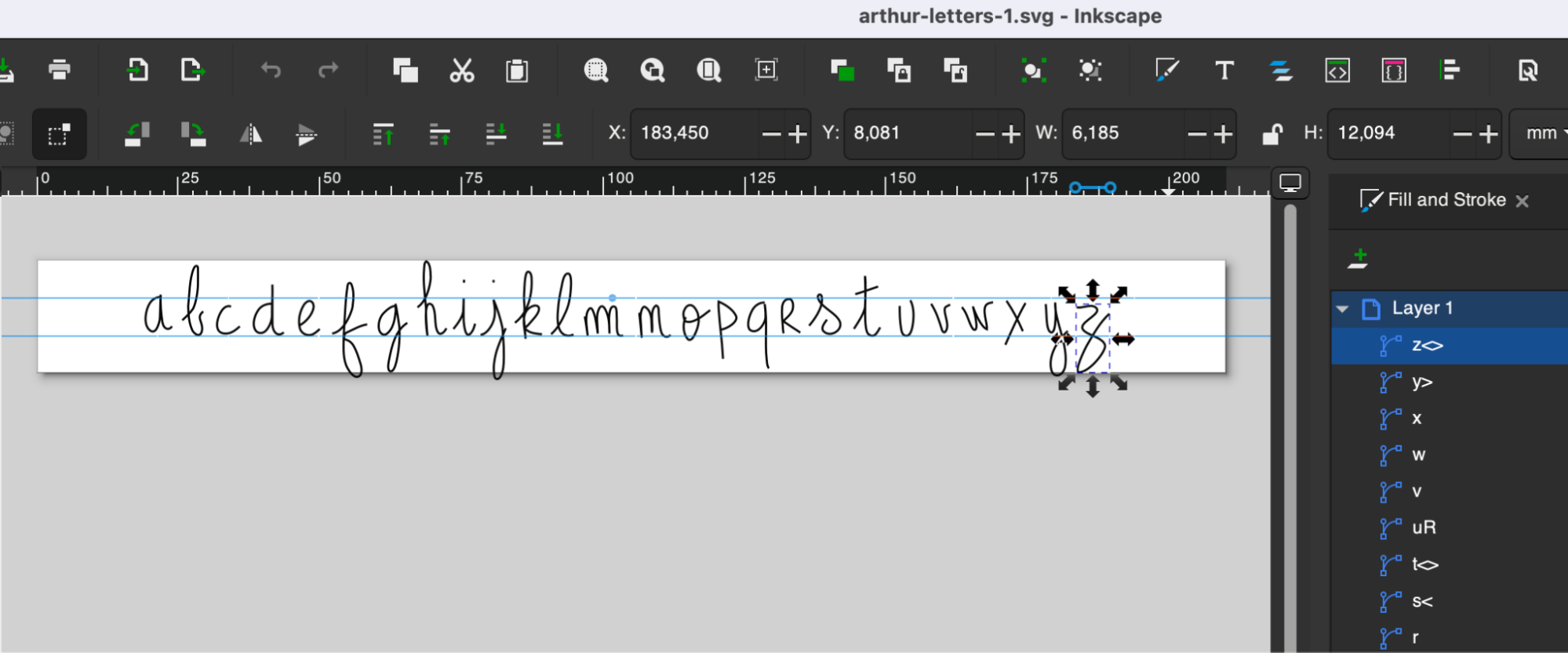
Task: Toggle the width/height ratio lock
Action: point(1271,134)
